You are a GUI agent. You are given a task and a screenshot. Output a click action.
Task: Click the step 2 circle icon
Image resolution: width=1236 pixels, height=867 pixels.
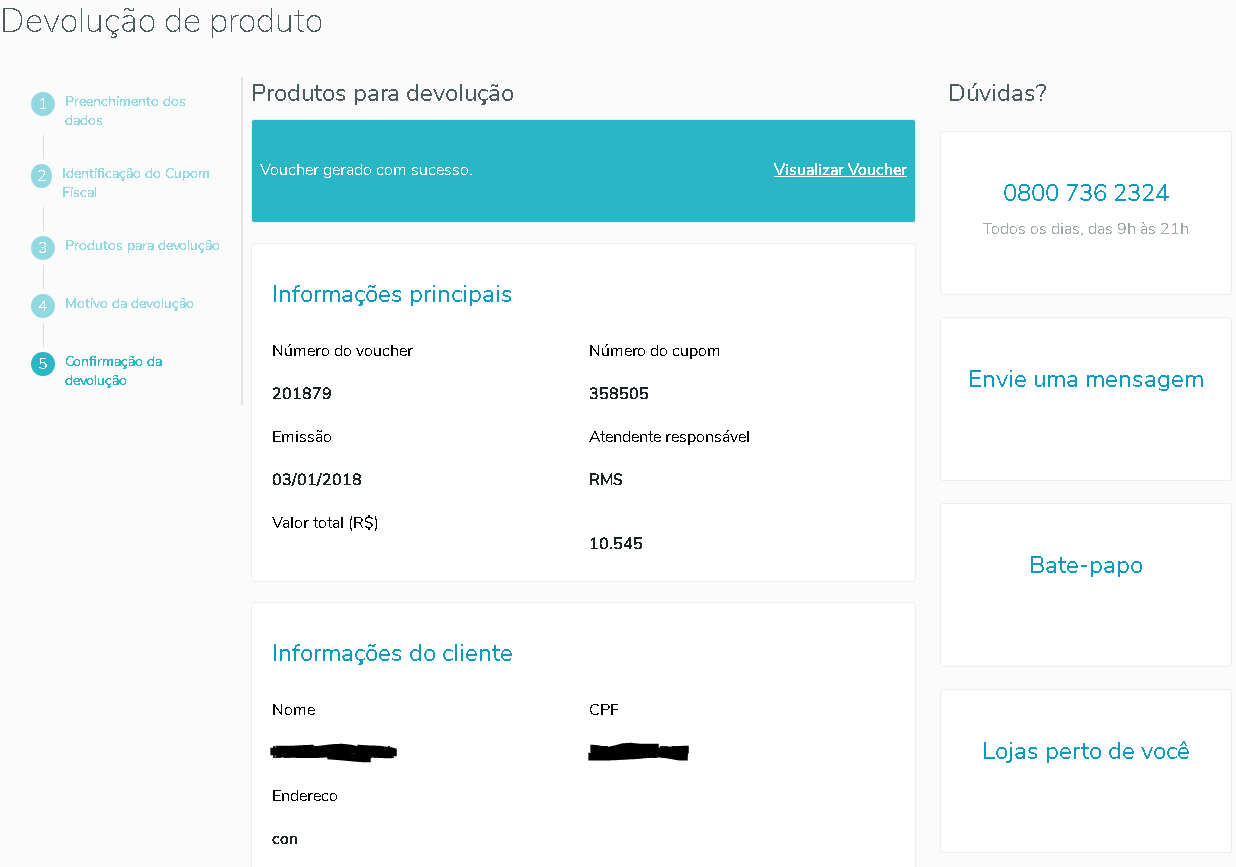tap(42, 176)
